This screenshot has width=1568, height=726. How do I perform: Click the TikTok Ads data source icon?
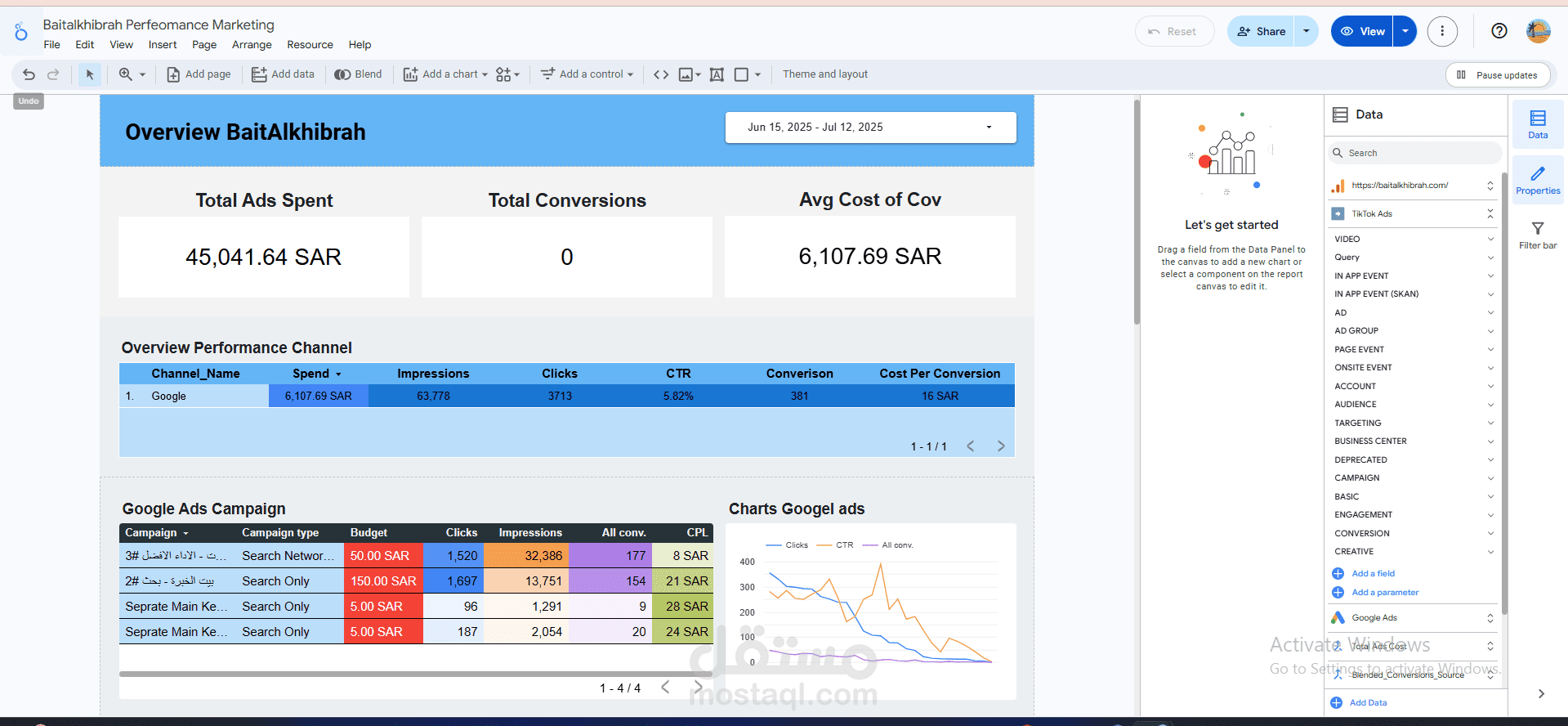pos(1338,213)
